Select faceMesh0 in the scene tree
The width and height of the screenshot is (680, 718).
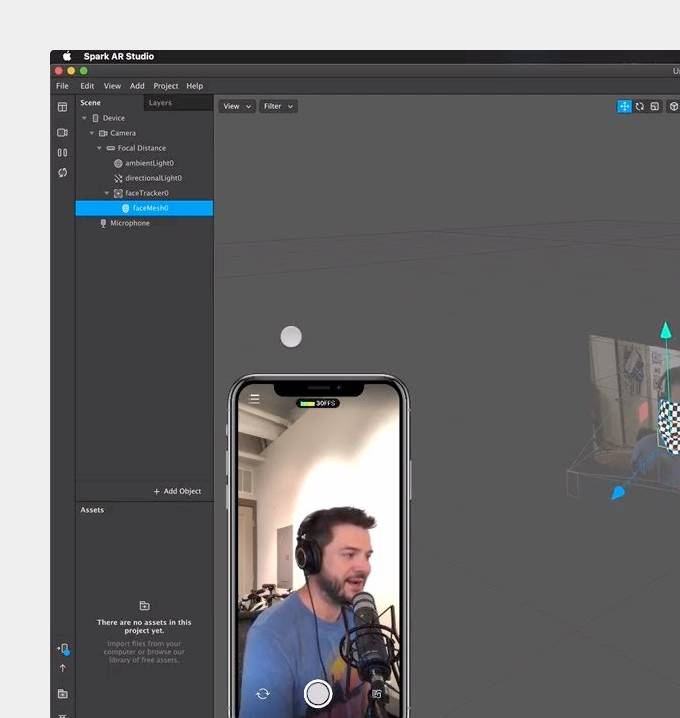pyautogui.click(x=144, y=208)
